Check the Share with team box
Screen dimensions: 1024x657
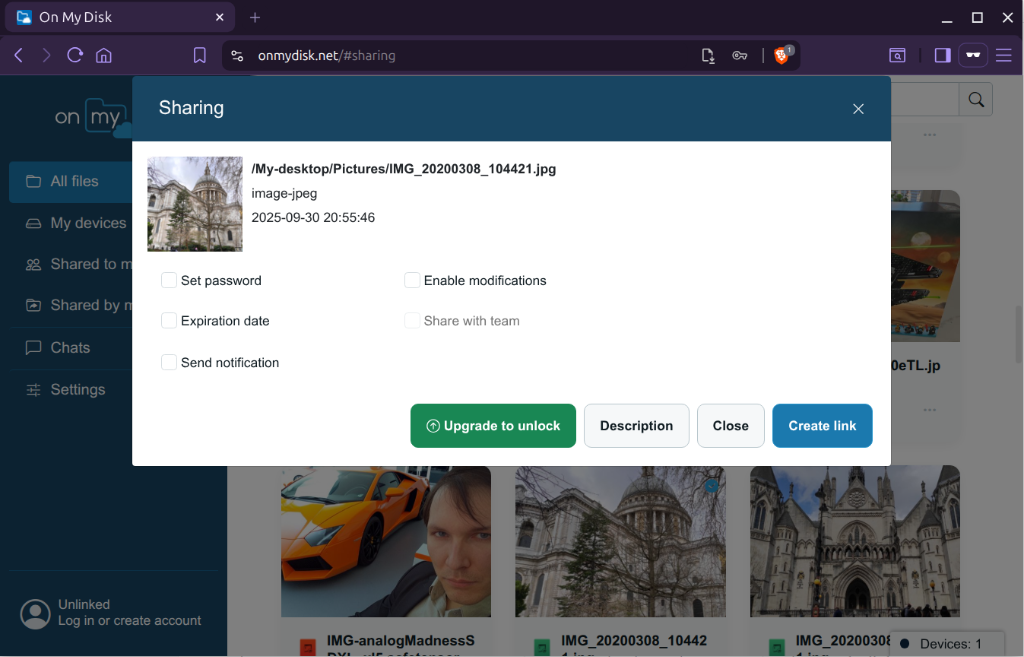411,321
